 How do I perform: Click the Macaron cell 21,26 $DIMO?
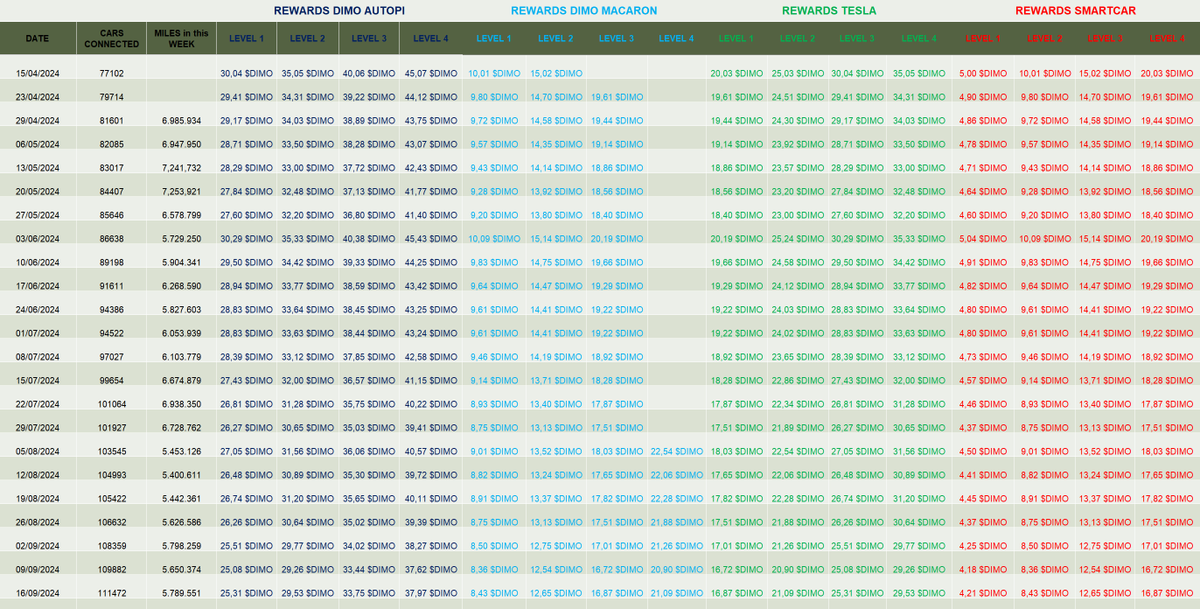(677, 546)
